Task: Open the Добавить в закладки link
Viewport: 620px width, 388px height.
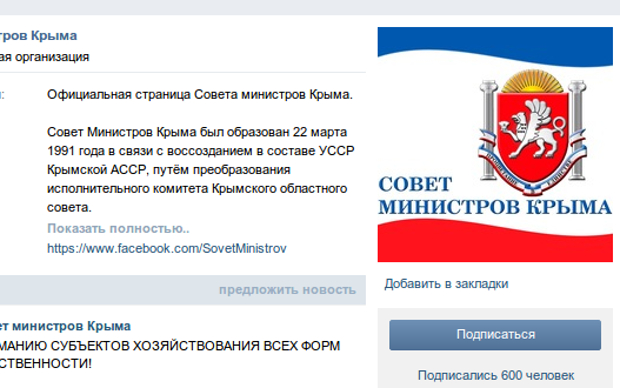Action: coord(446,284)
